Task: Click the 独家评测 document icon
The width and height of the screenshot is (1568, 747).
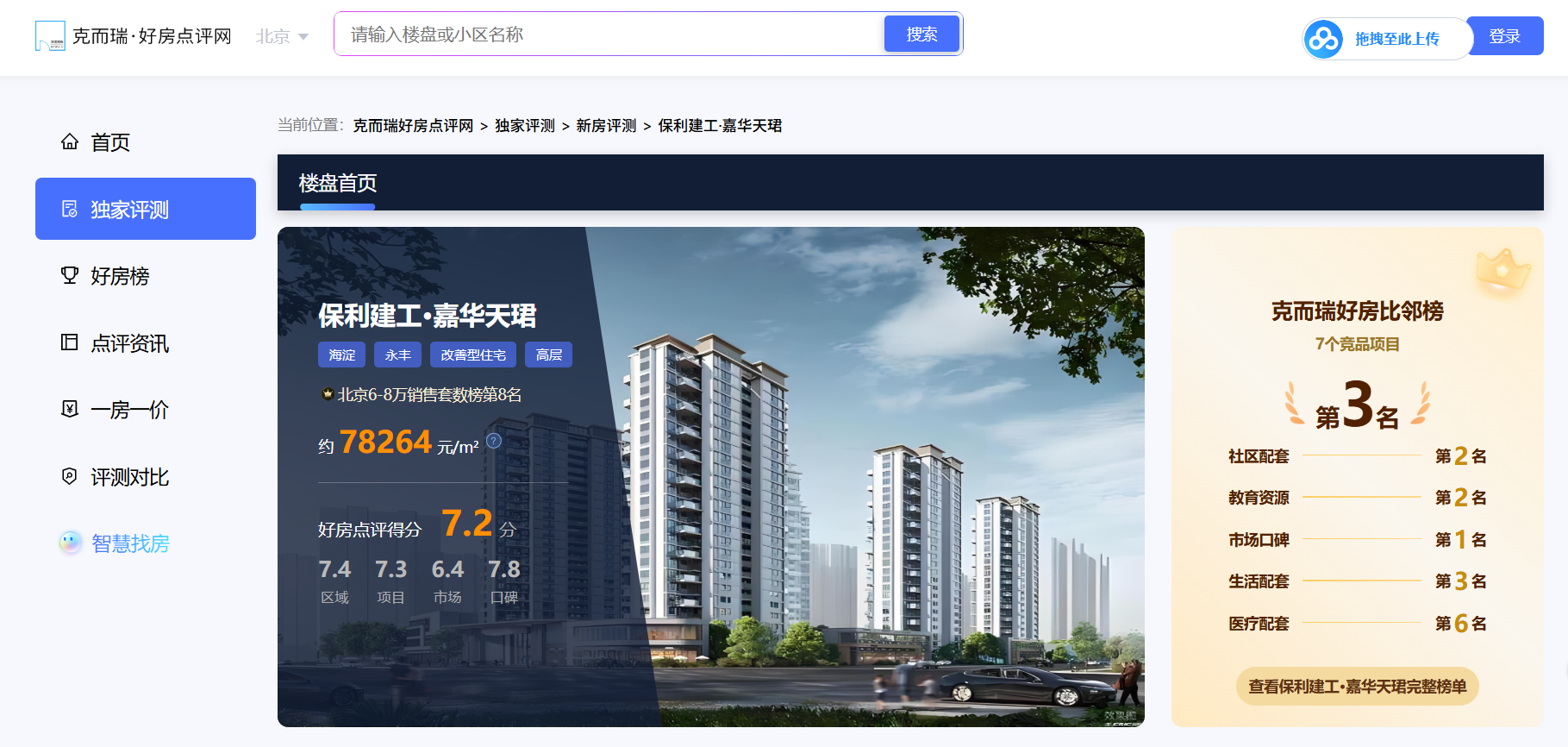Action: [x=70, y=209]
